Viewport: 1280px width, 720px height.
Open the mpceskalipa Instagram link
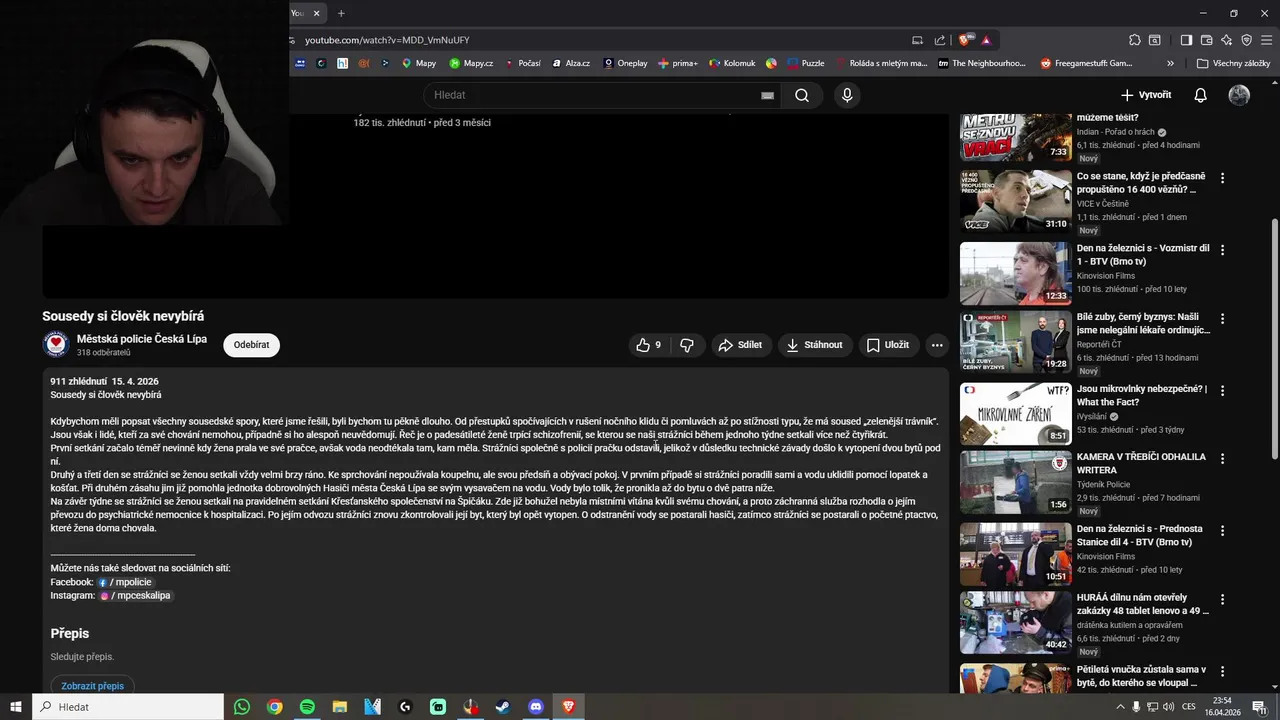click(135, 595)
